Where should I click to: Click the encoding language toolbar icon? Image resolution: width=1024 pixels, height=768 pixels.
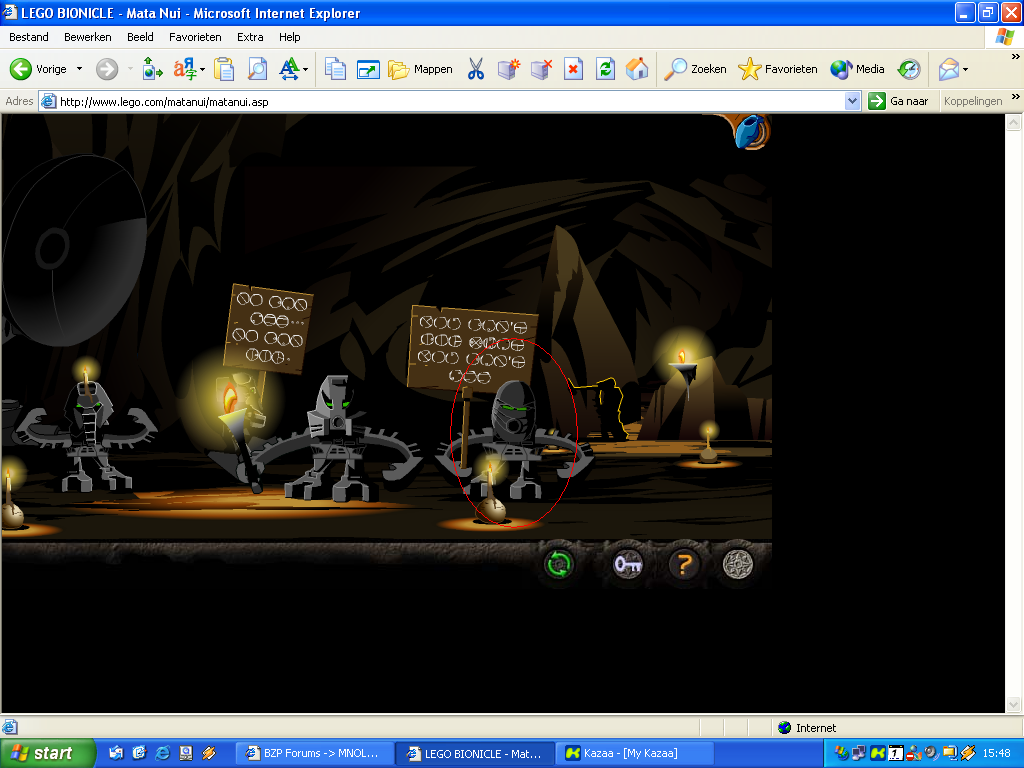pyautogui.click(x=185, y=69)
